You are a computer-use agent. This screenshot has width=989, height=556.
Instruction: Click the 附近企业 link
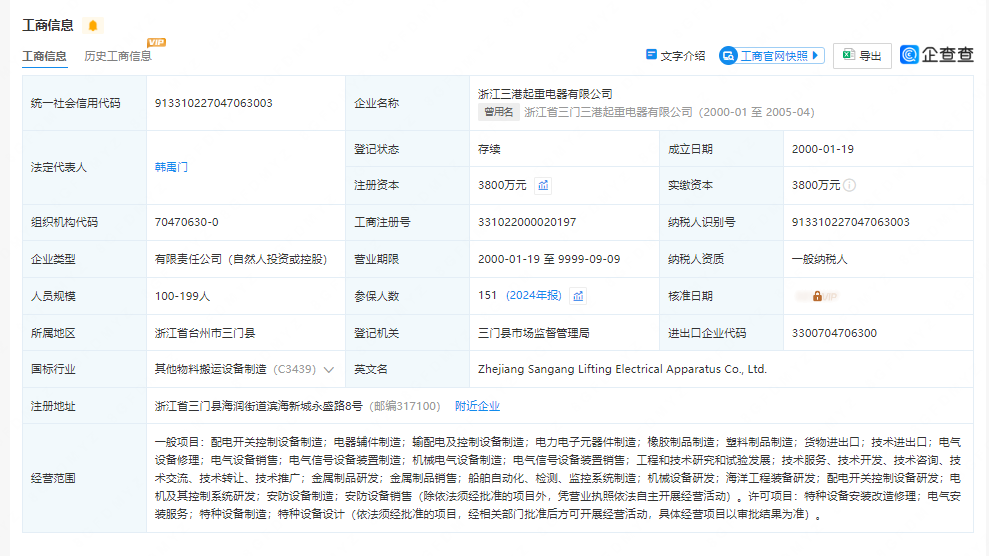(477, 406)
